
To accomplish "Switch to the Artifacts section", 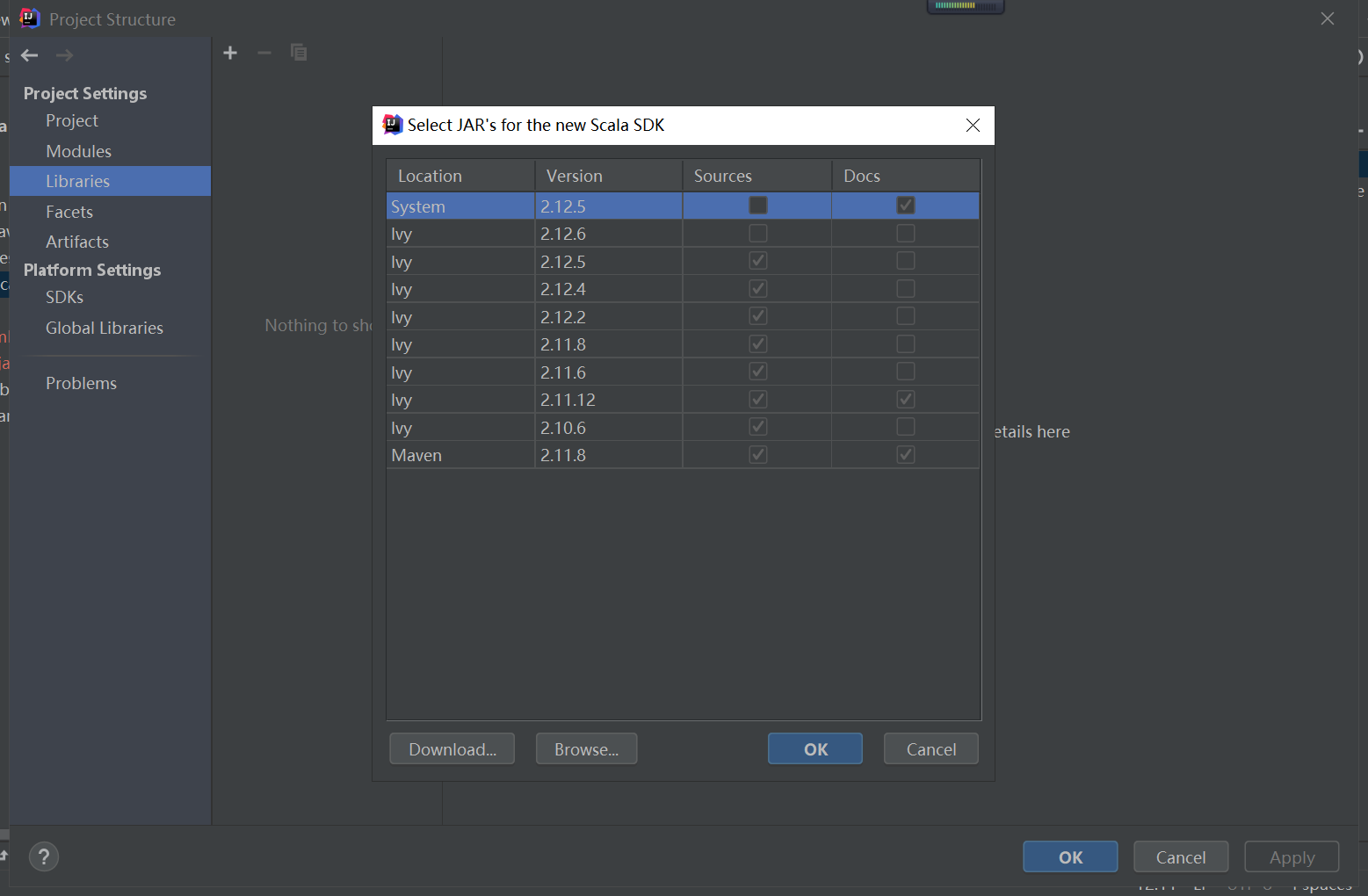I will 76,242.
